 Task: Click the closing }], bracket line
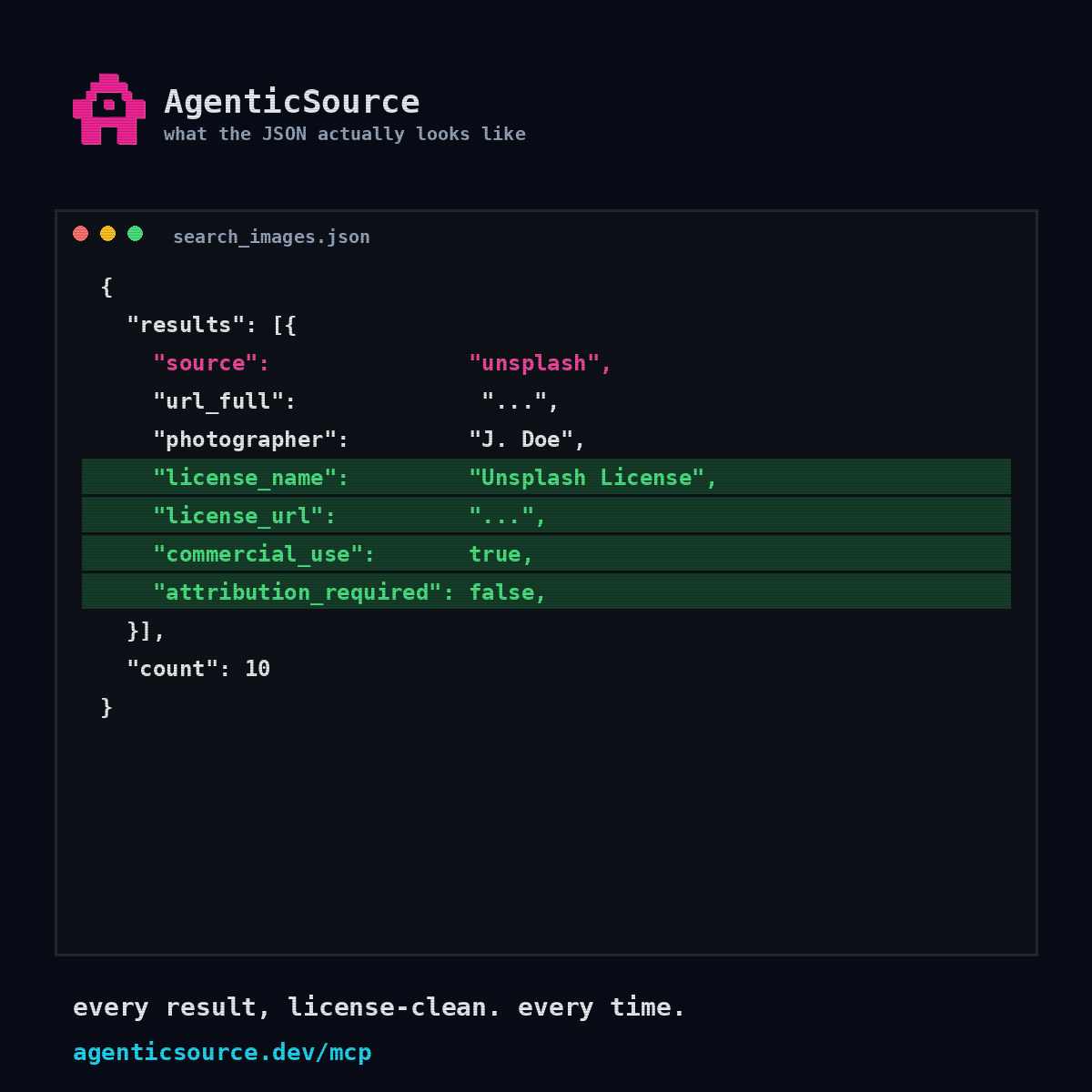[146, 632]
